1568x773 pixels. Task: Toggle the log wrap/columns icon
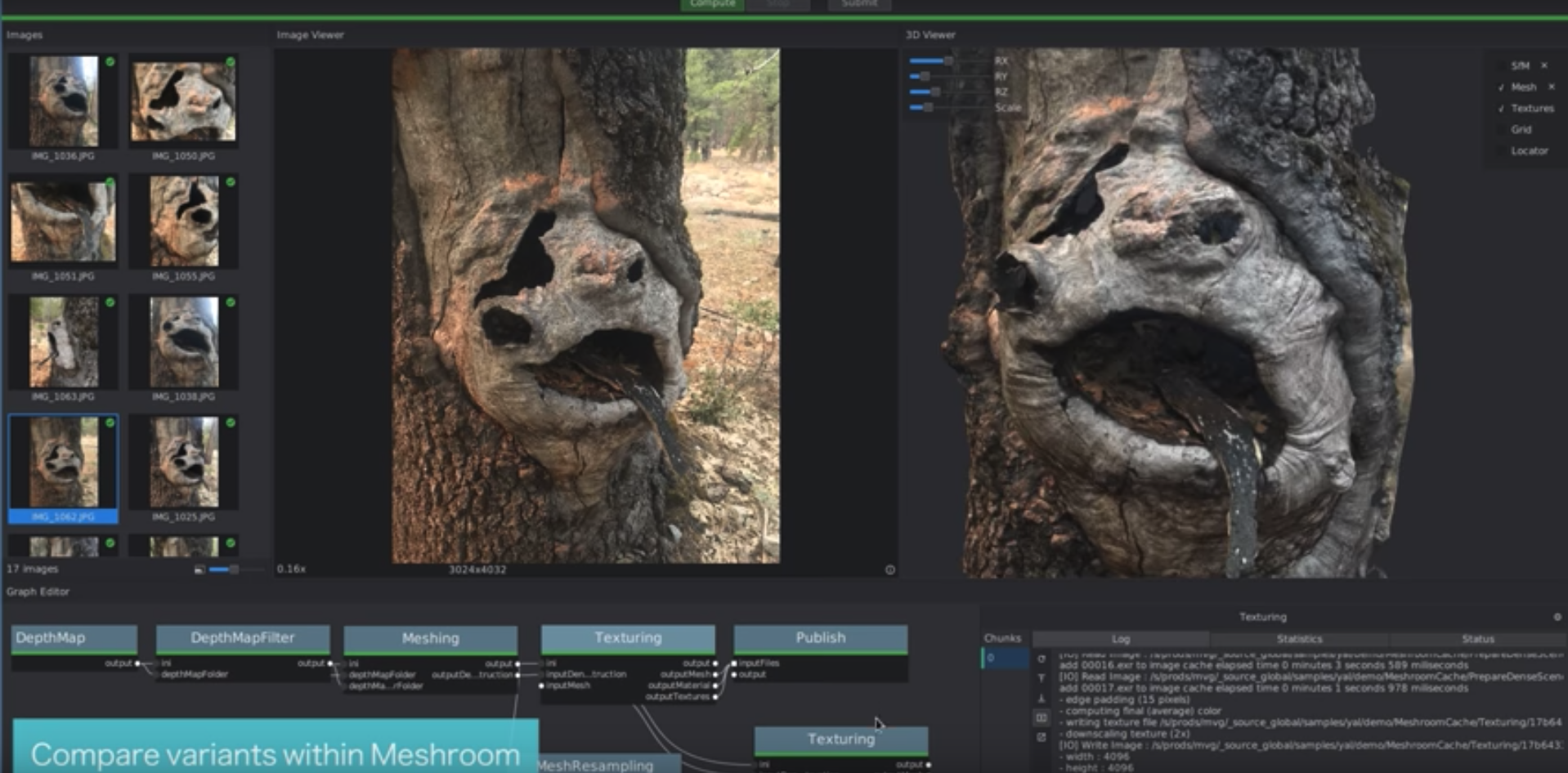click(1042, 717)
